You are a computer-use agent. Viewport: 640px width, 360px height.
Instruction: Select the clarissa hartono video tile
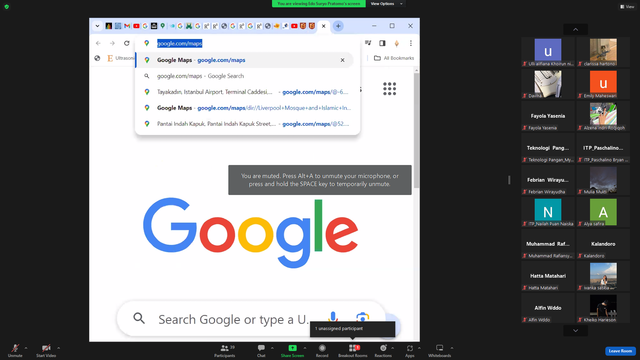pos(603,52)
